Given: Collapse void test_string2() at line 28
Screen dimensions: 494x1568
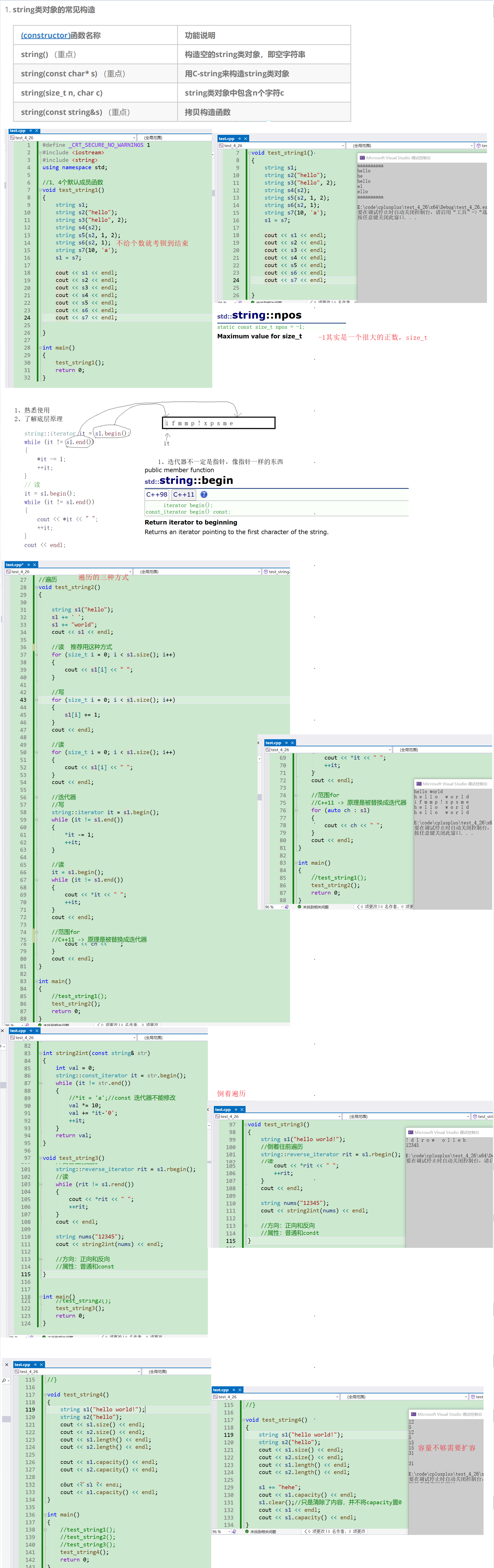Looking at the screenshot, I should pos(36,587).
